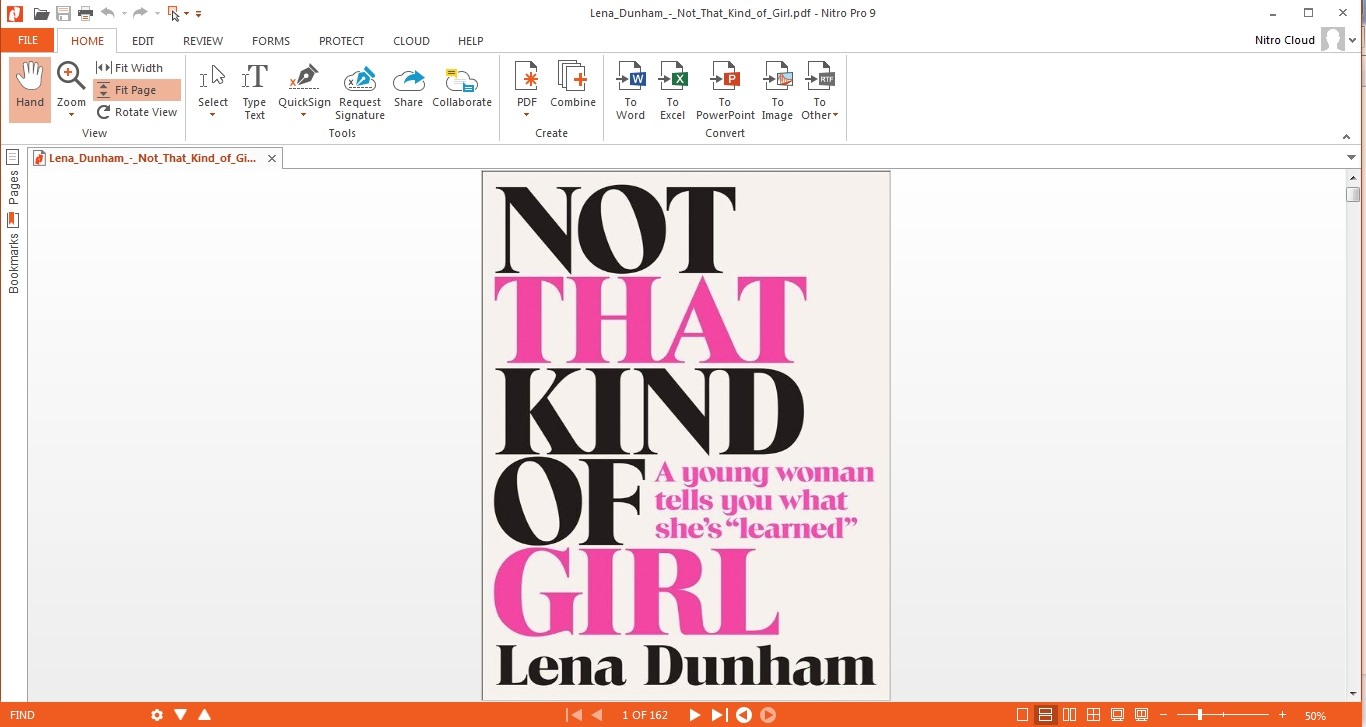The height and width of the screenshot is (727, 1366).
Task: Click Rotate View
Action: (137, 112)
